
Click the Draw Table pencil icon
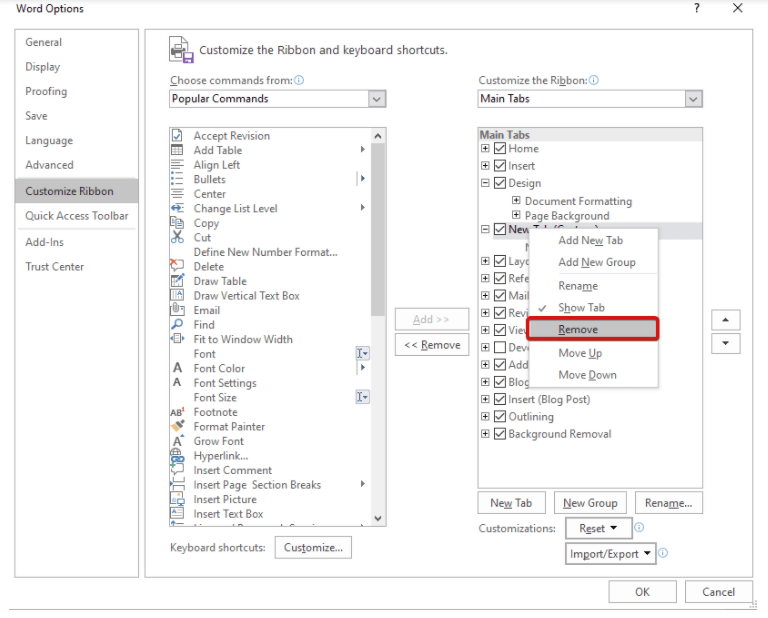point(177,281)
